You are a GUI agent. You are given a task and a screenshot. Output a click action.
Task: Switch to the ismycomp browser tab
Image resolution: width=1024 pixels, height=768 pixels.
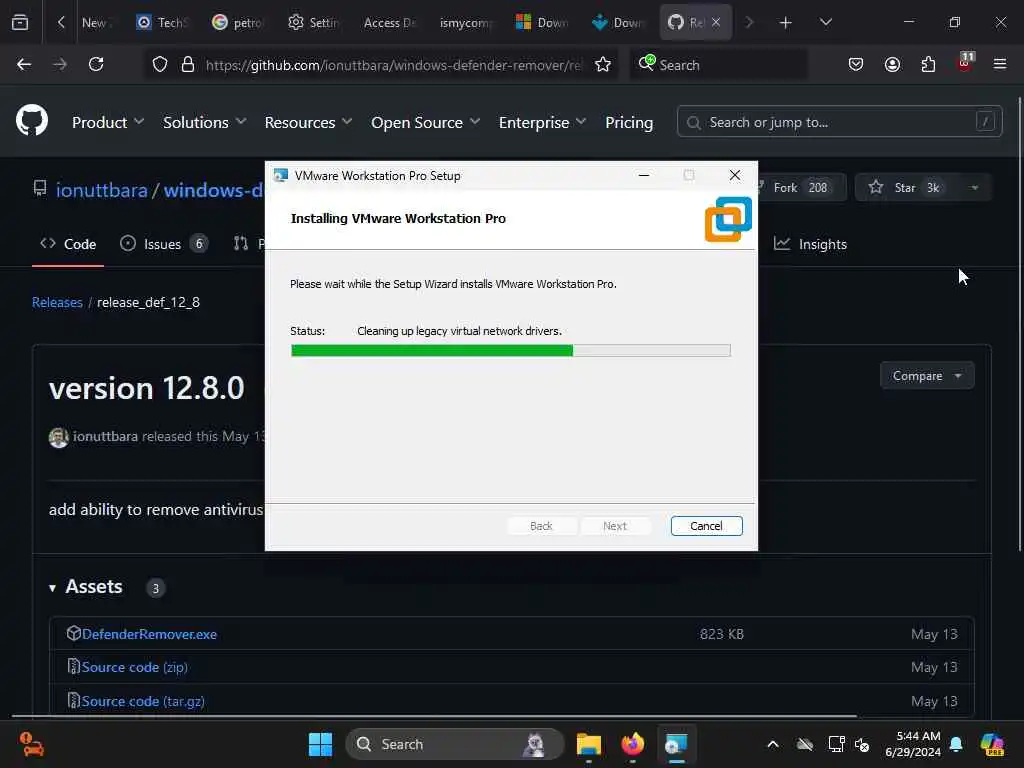[x=465, y=23]
